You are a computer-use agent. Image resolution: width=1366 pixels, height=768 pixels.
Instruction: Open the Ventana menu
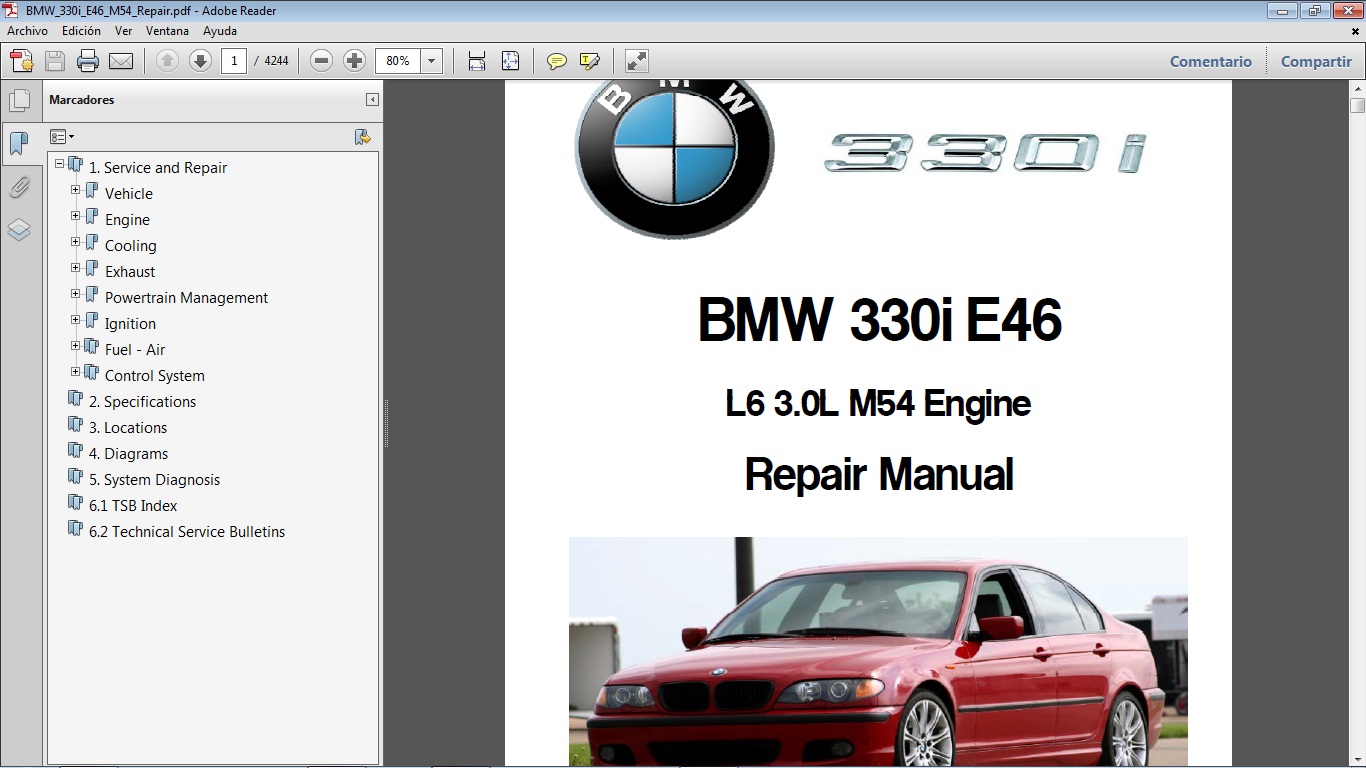(167, 31)
